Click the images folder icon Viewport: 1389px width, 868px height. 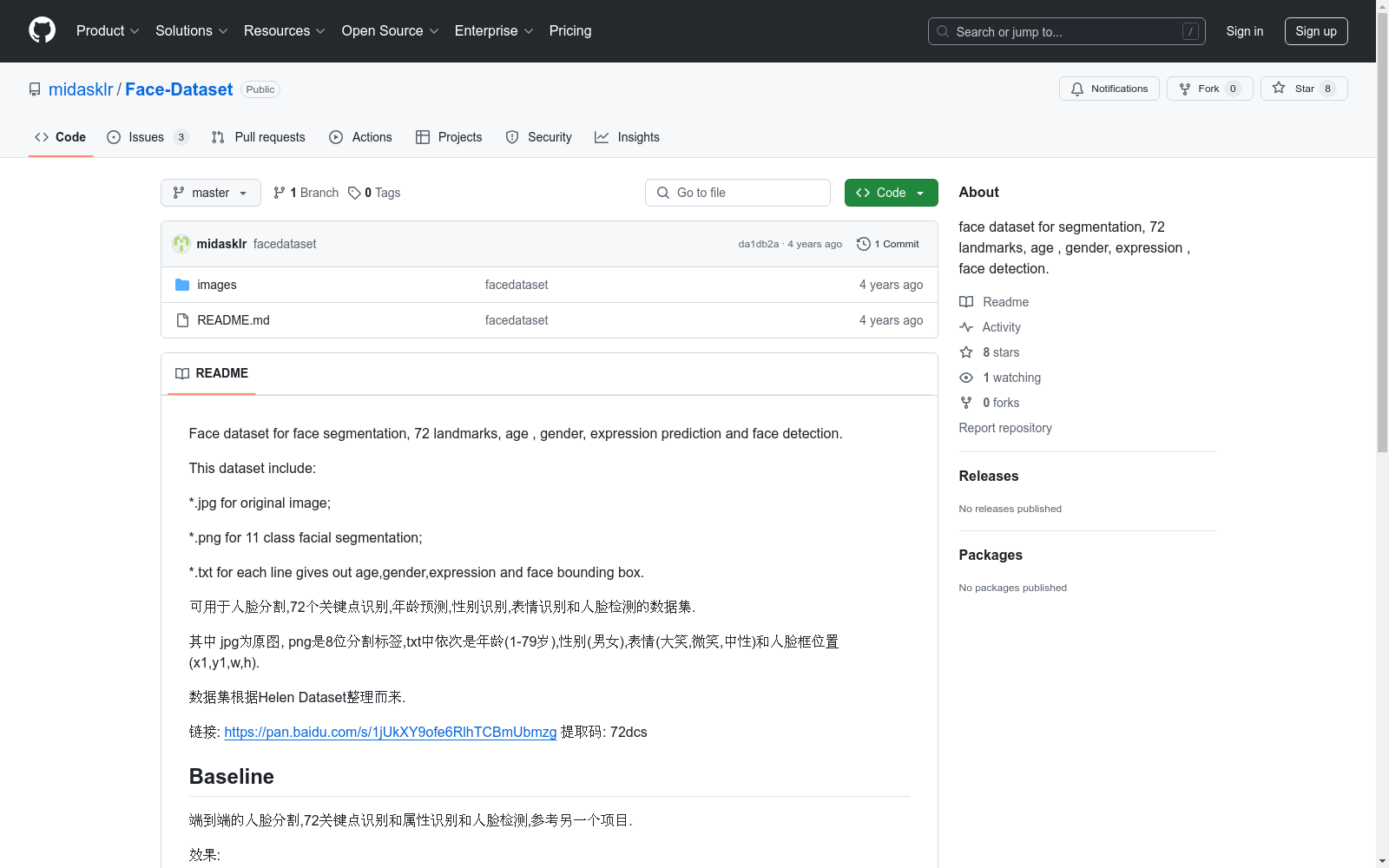182,285
